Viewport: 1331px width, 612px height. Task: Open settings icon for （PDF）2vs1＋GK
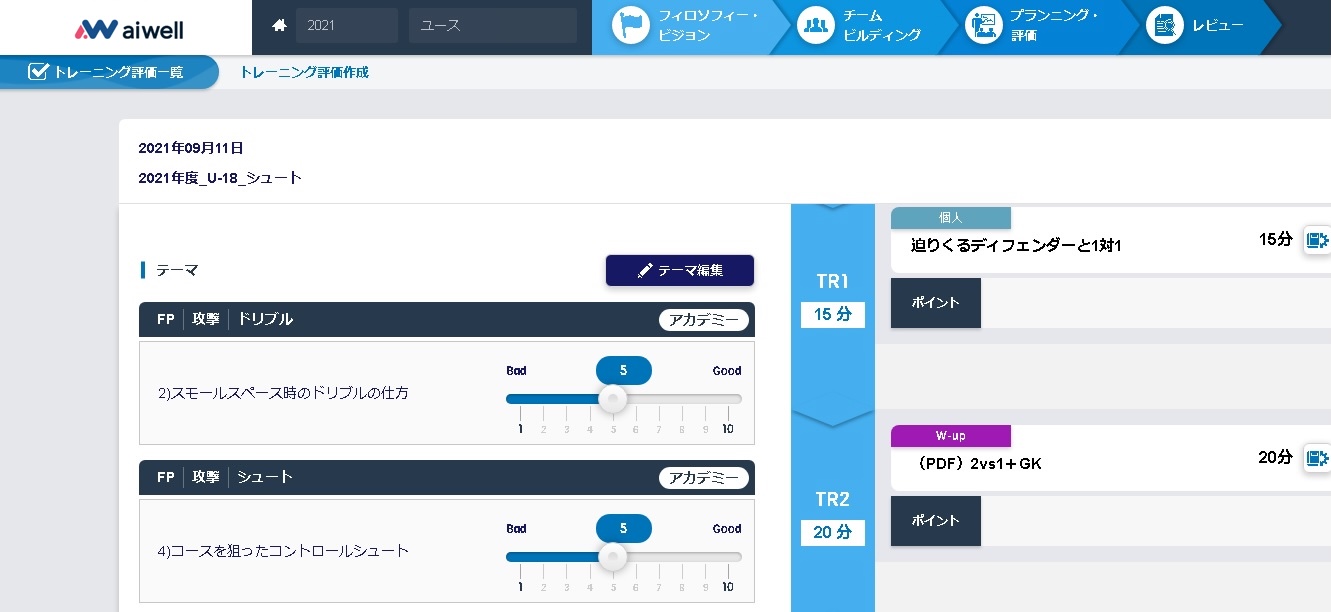tap(1317, 458)
